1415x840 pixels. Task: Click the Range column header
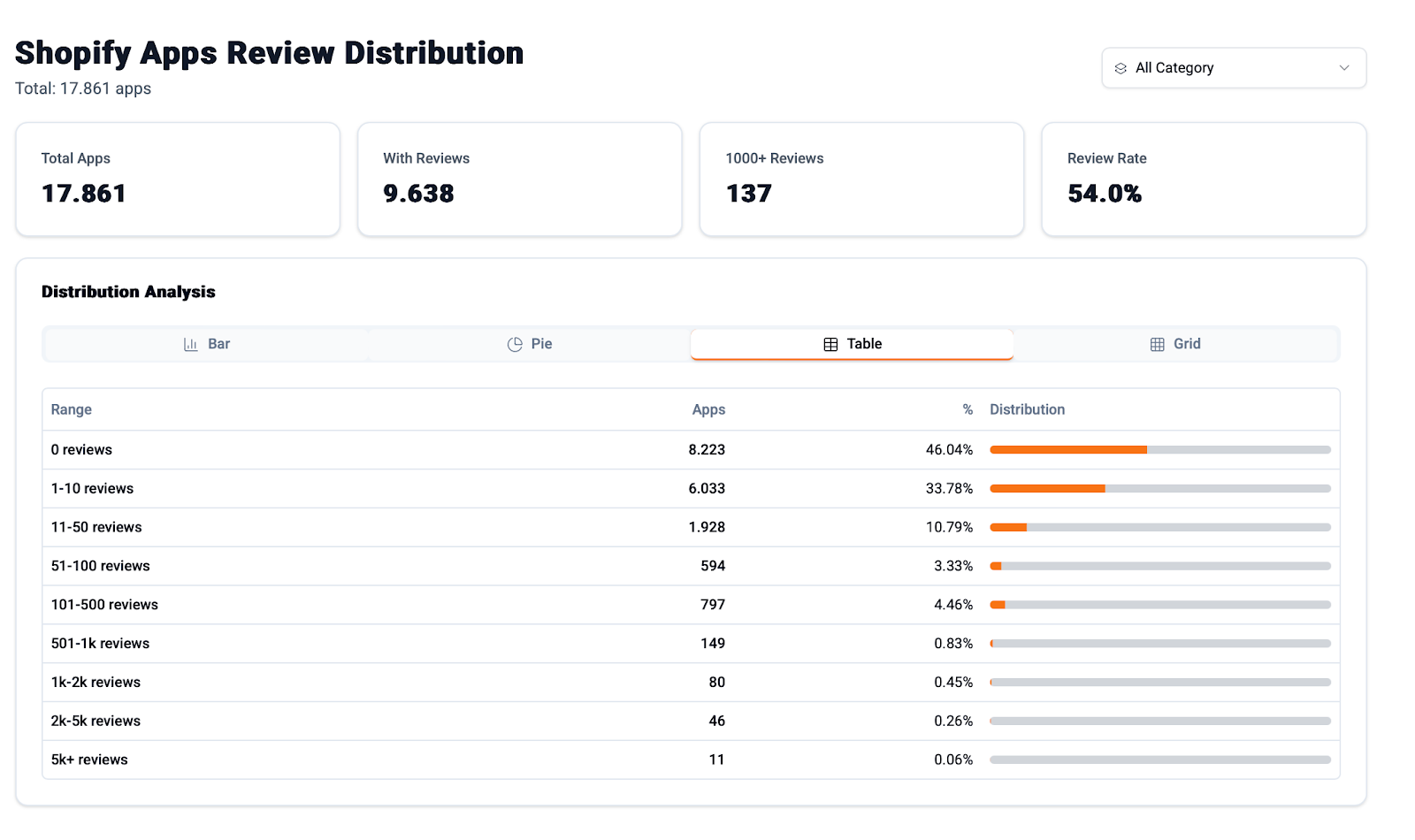(72, 409)
